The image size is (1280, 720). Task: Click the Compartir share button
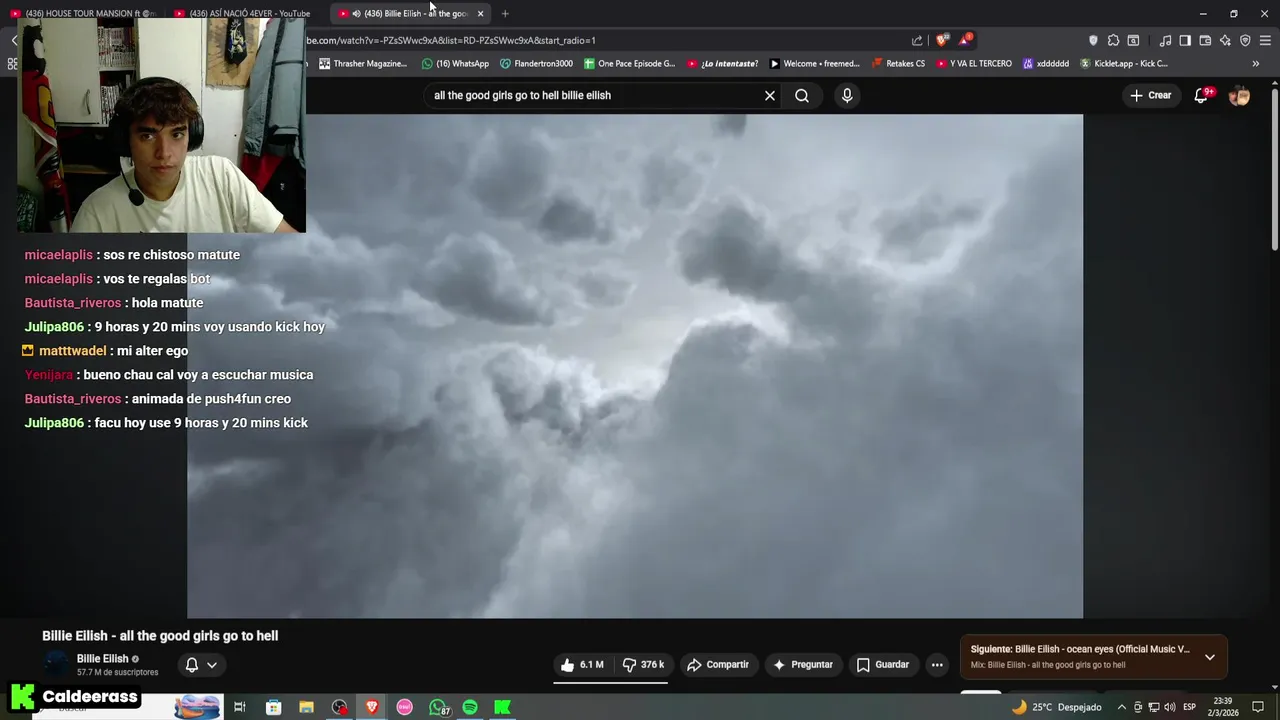click(718, 665)
